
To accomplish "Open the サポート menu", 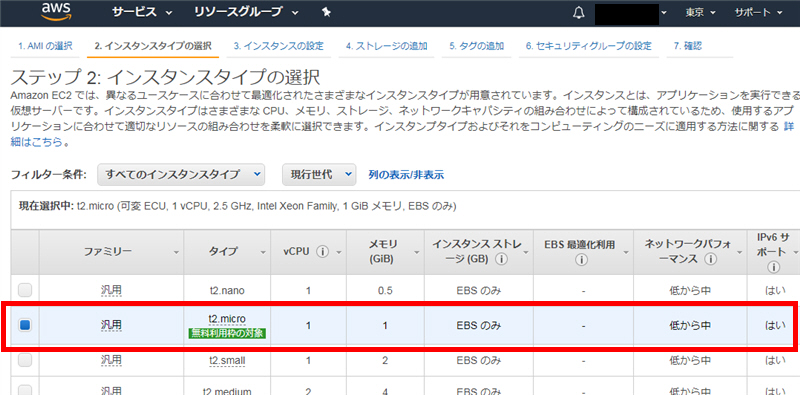I will [758, 13].
